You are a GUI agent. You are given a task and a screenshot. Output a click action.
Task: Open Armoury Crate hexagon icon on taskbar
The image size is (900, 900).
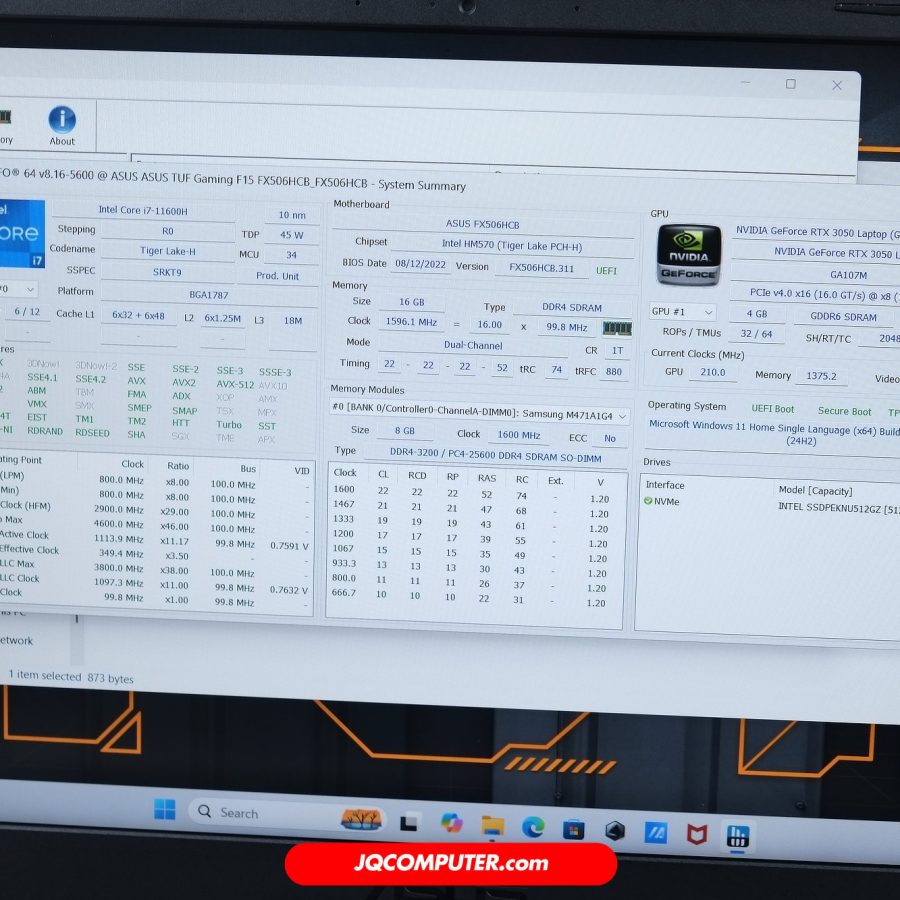(x=615, y=831)
